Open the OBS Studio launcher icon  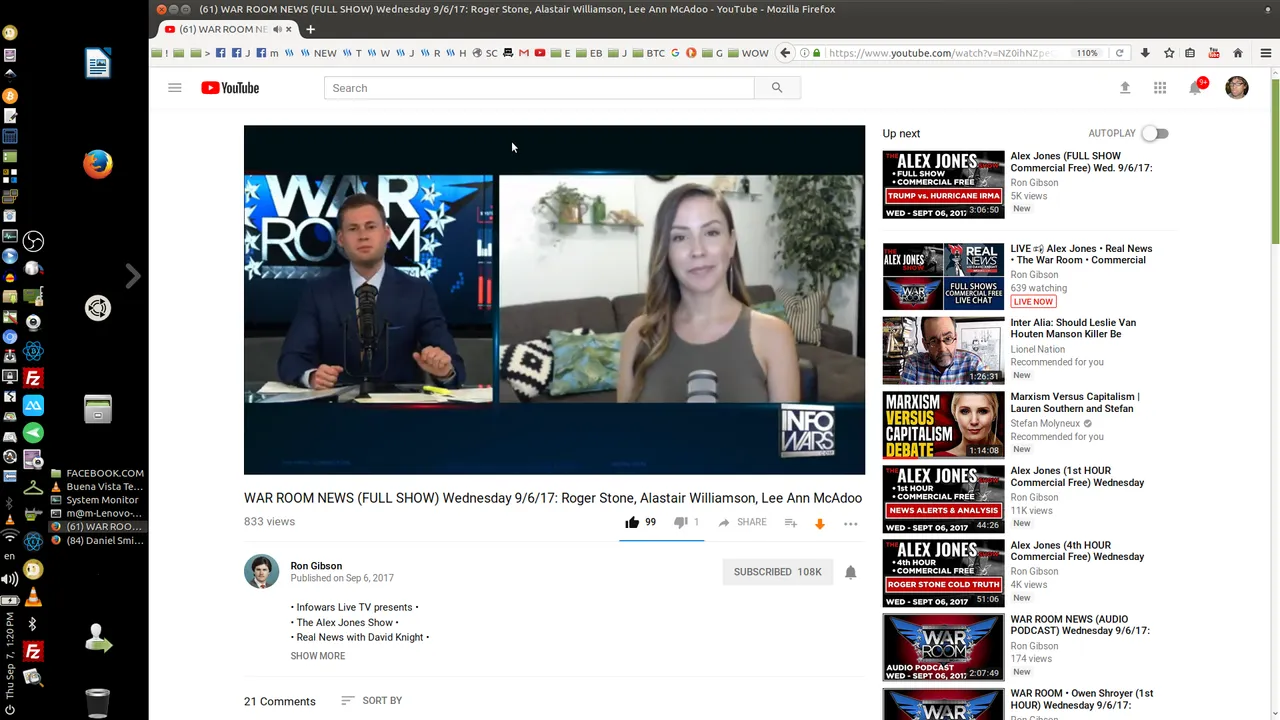click(34, 242)
